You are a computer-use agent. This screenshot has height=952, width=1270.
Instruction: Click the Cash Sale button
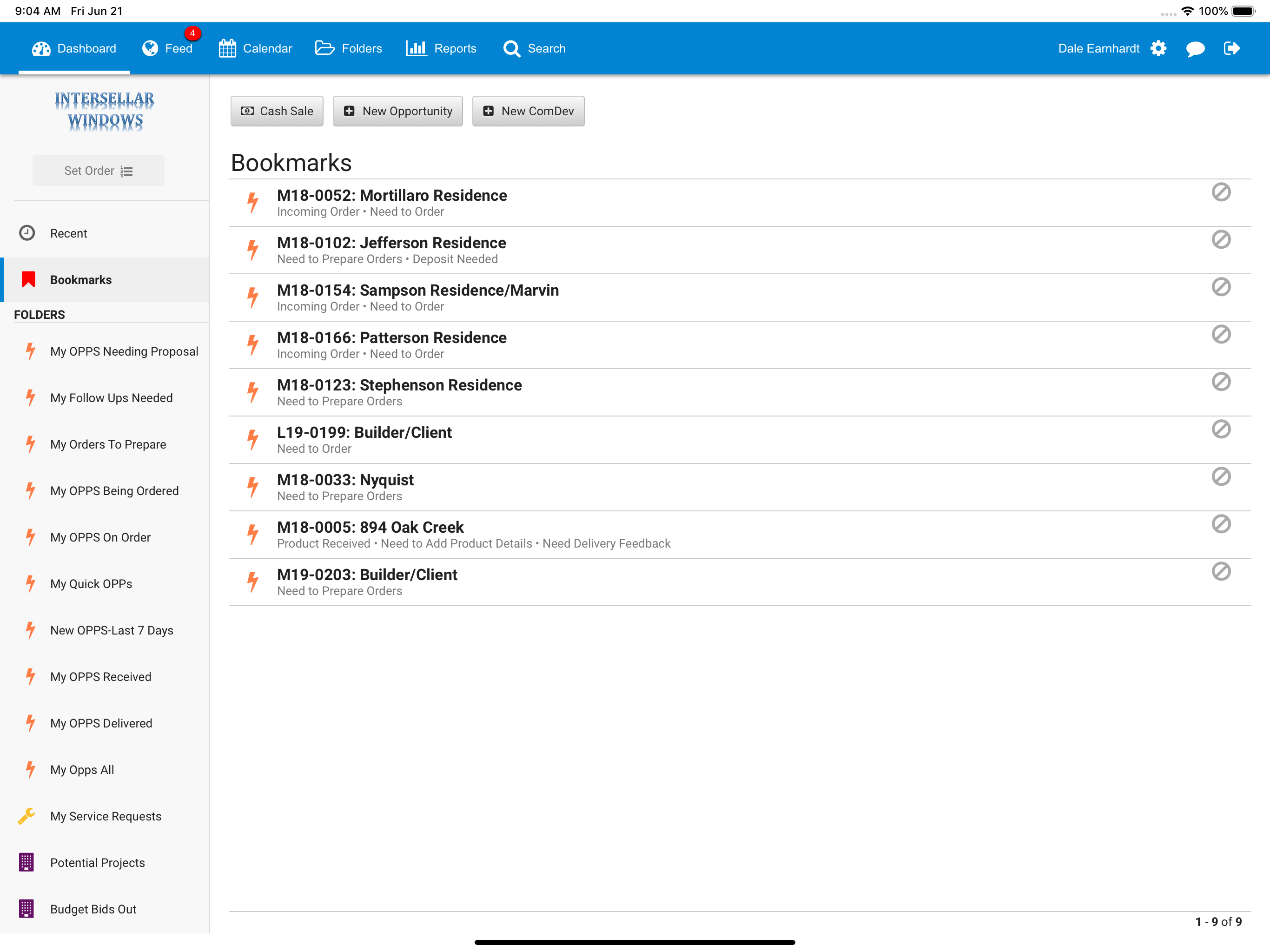tap(277, 111)
